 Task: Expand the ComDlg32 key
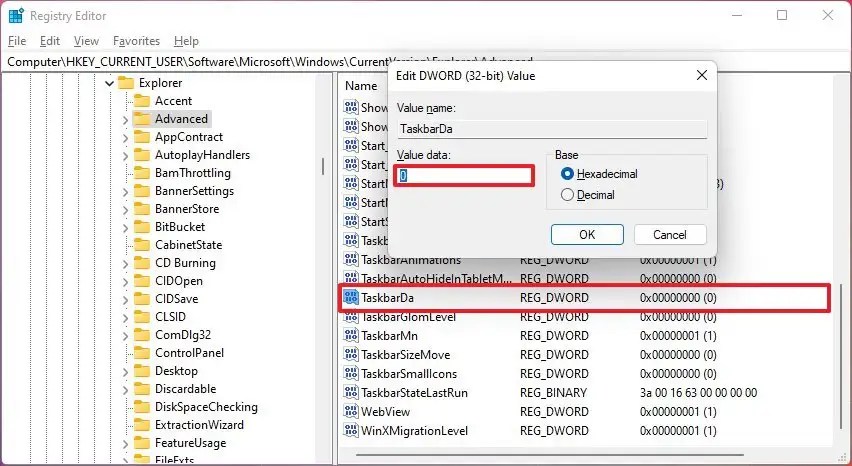click(x=126, y=336)
